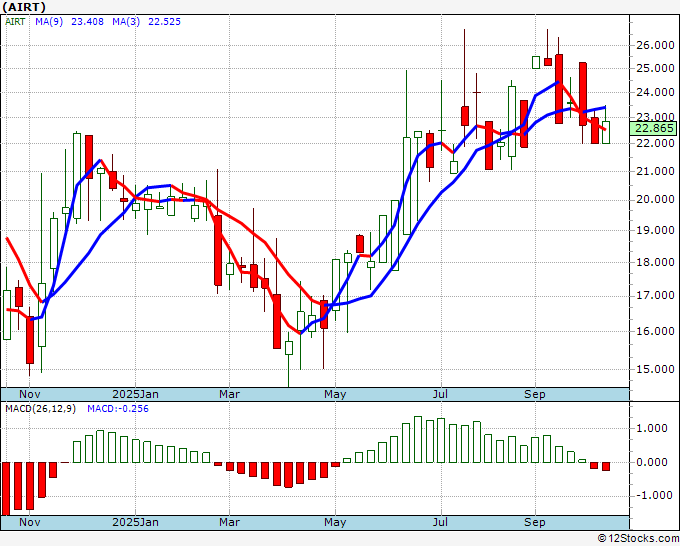Click 2025Jan on the MACD time axis
The height and width of the screenshot is (546, 680).
click(x=135, y=522)
